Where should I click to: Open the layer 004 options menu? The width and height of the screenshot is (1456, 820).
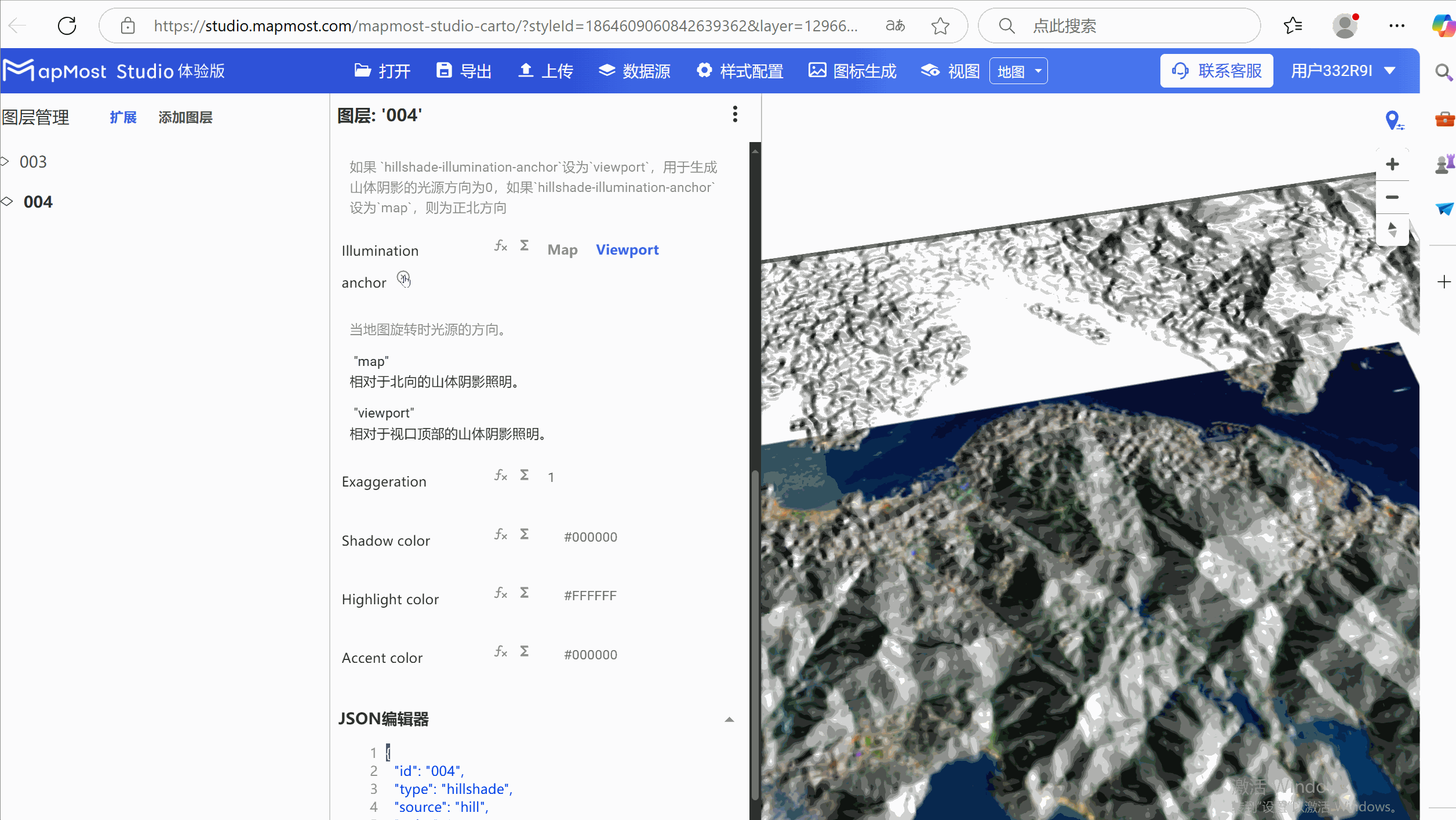click(735, 114)
